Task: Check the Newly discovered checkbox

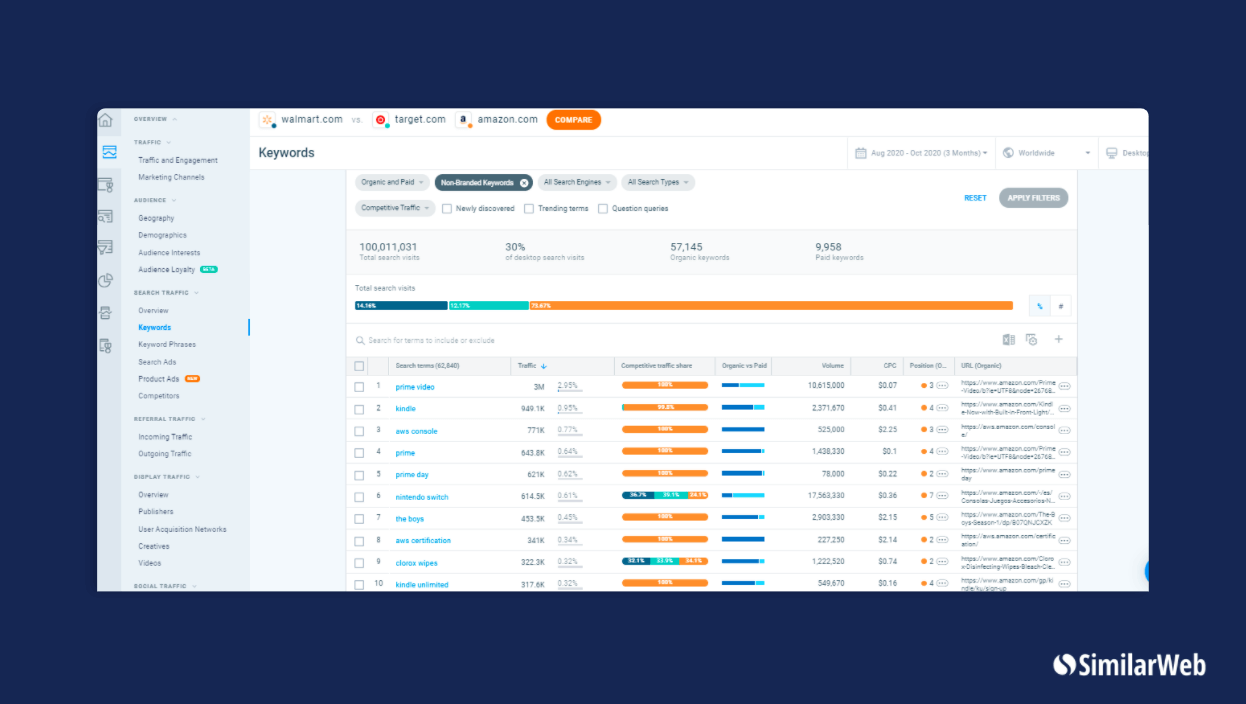Action: pyautogui.click(x=447, y=209)
